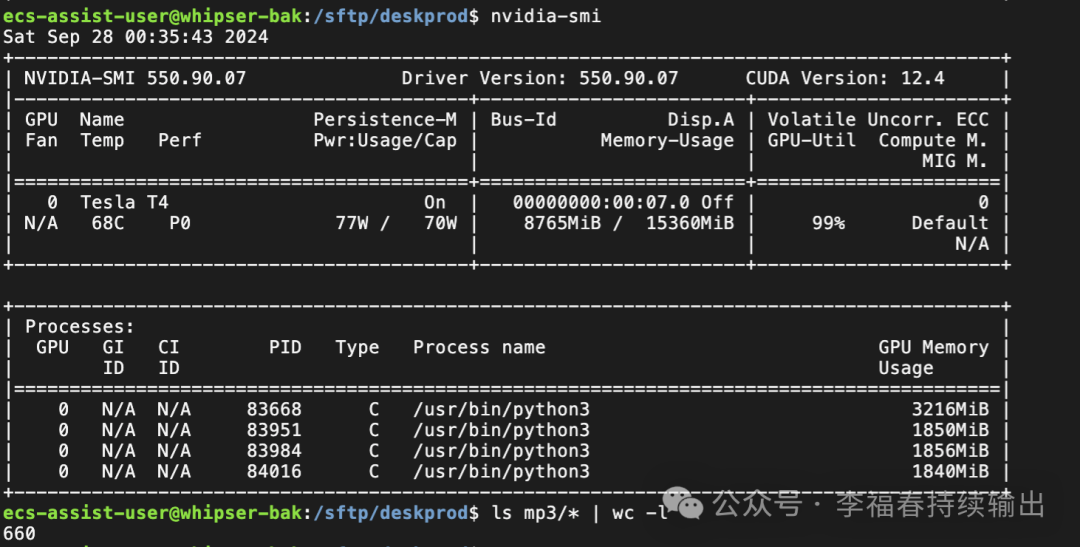Click the CUDA Version 12.4 label
Screen dimensions: 1080x547
[x=845, y=78]
